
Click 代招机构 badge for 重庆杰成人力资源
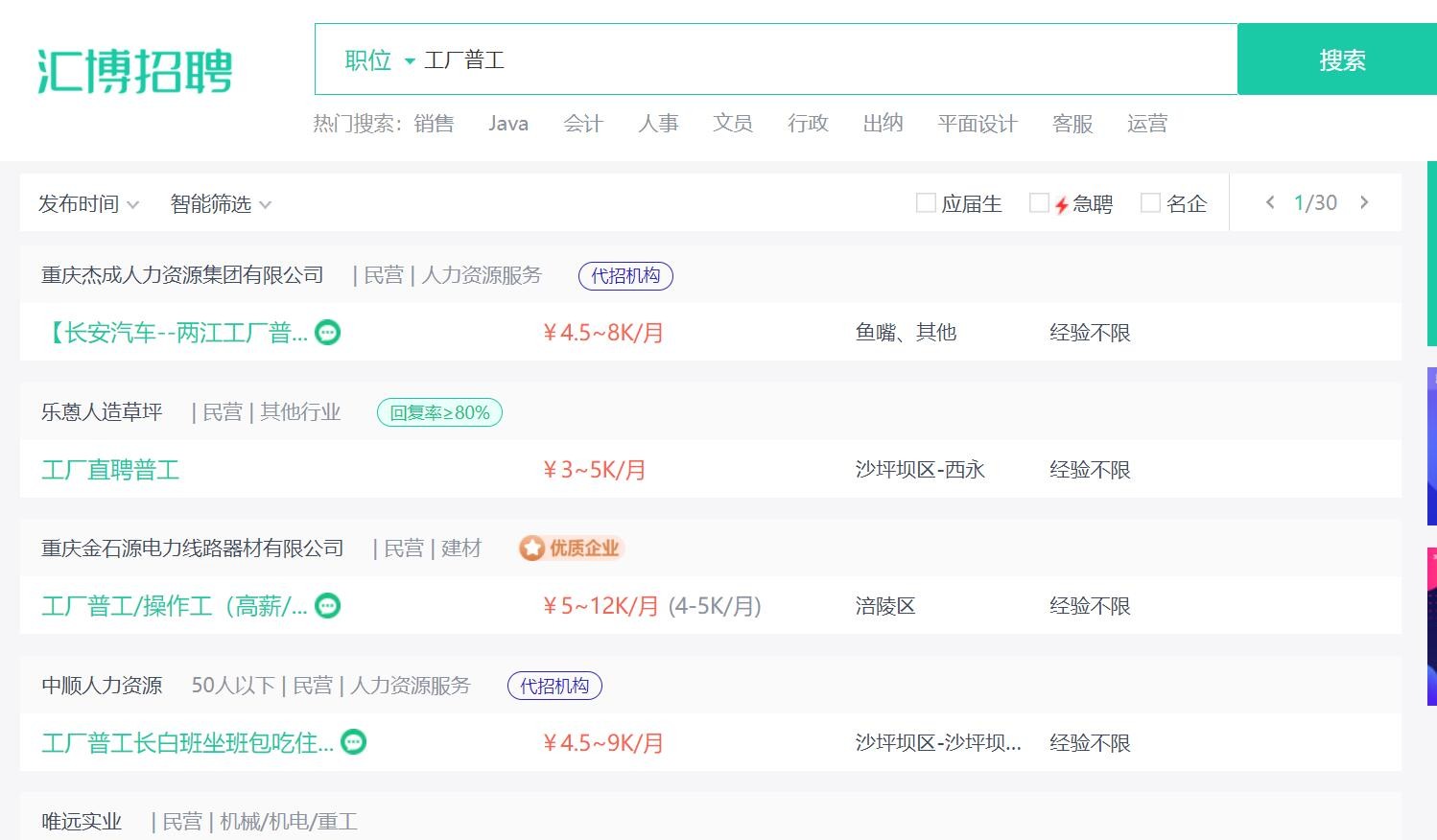tap(625, 276)
